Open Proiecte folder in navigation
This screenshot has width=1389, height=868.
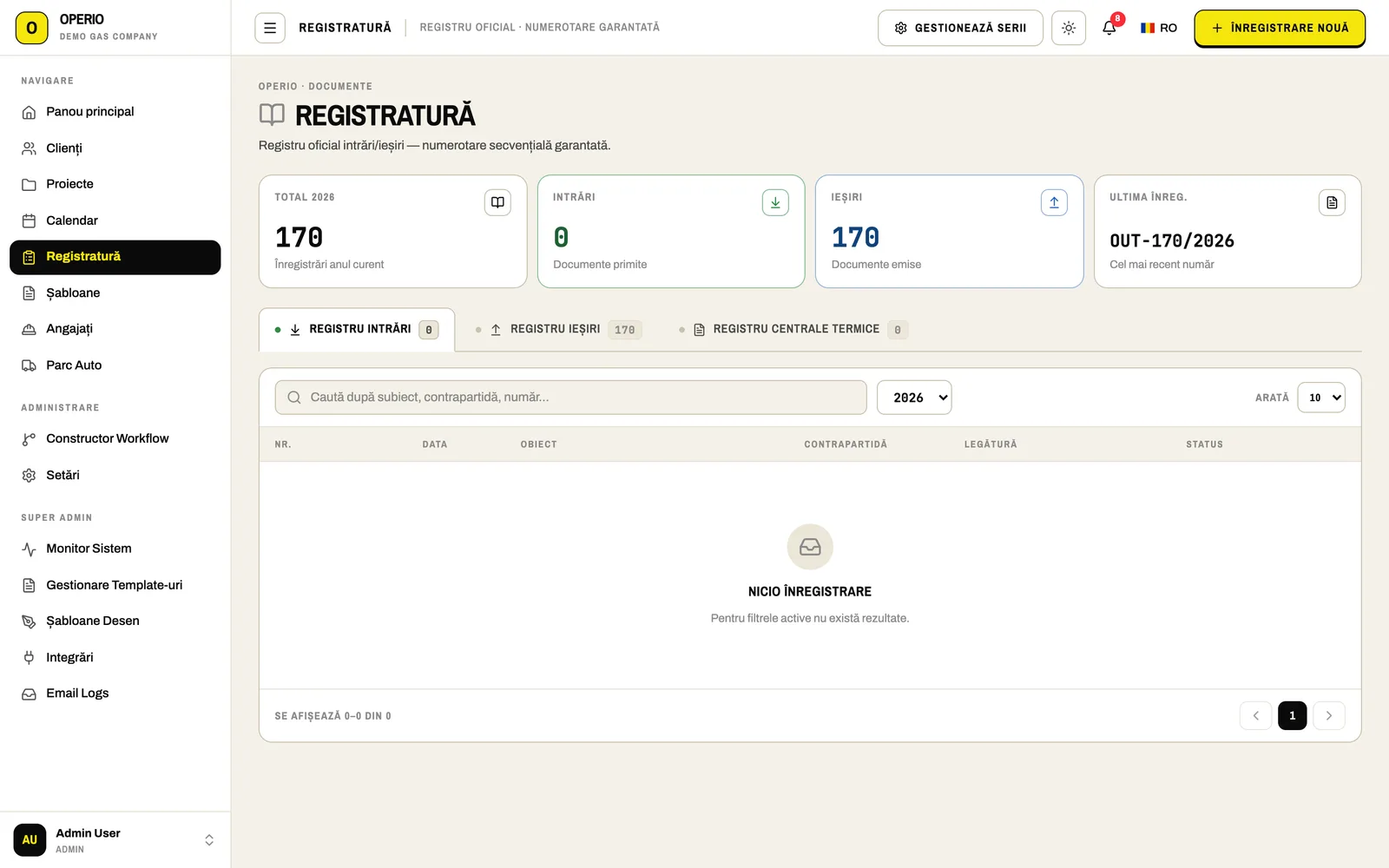[x=115, y=184]
